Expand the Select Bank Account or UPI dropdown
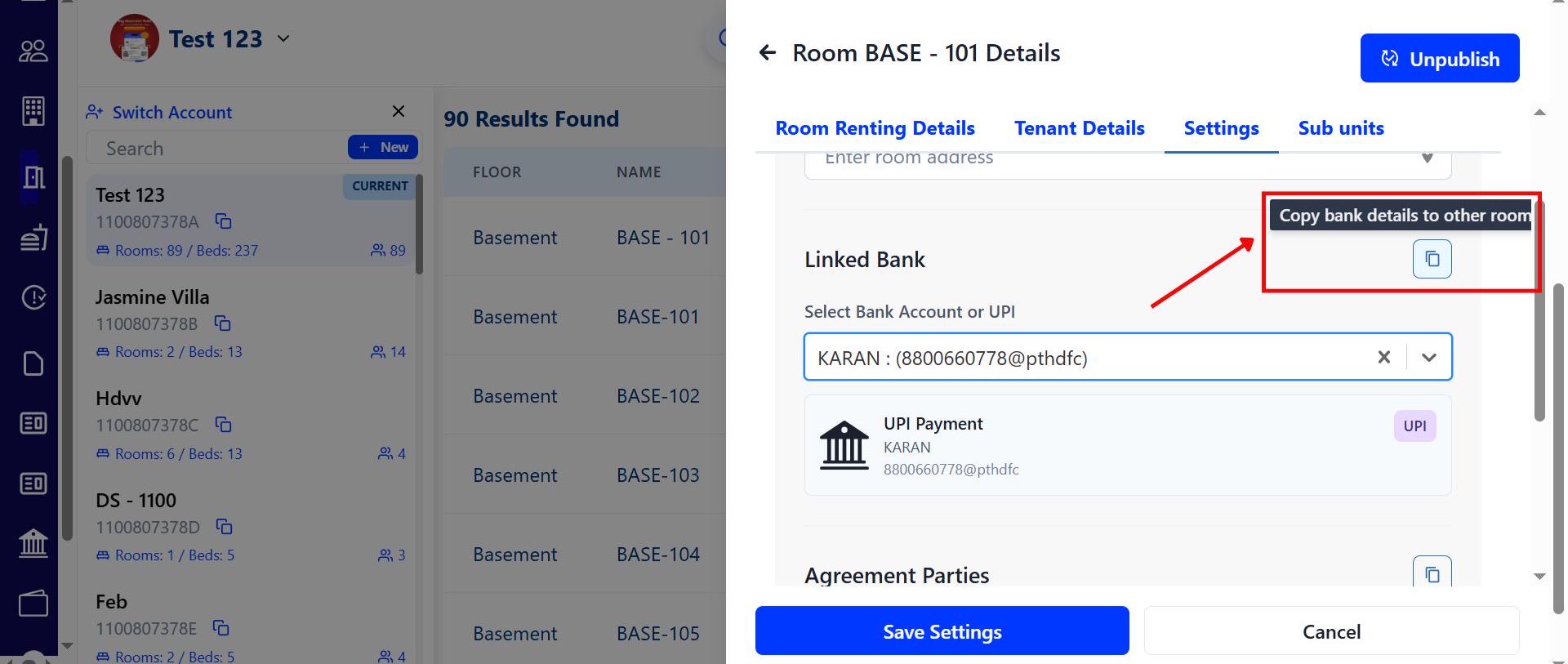The height and width of the screenshot is (664, 1568). click(x=1428, y=357)
